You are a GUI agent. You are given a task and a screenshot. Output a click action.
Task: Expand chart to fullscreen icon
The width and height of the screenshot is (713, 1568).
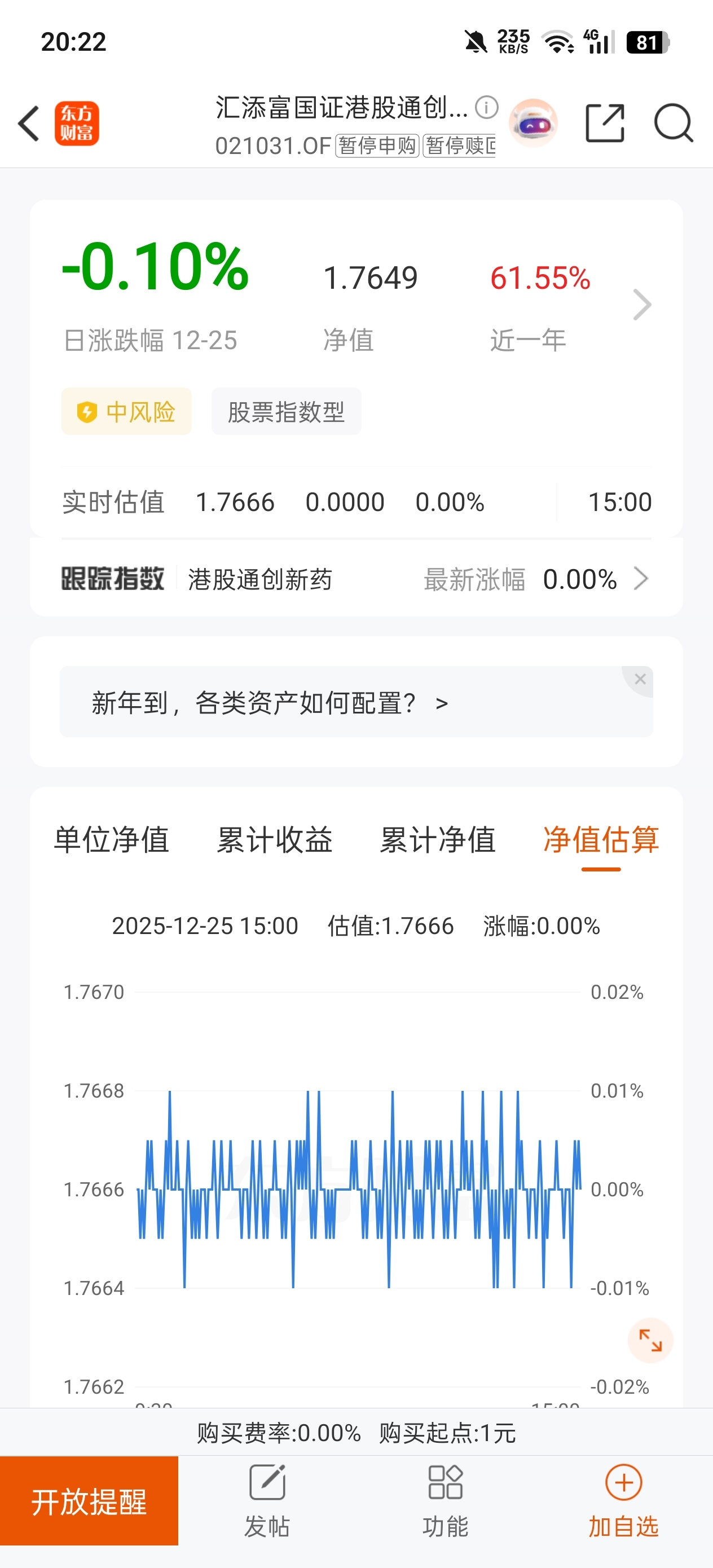pos(650,1340)
